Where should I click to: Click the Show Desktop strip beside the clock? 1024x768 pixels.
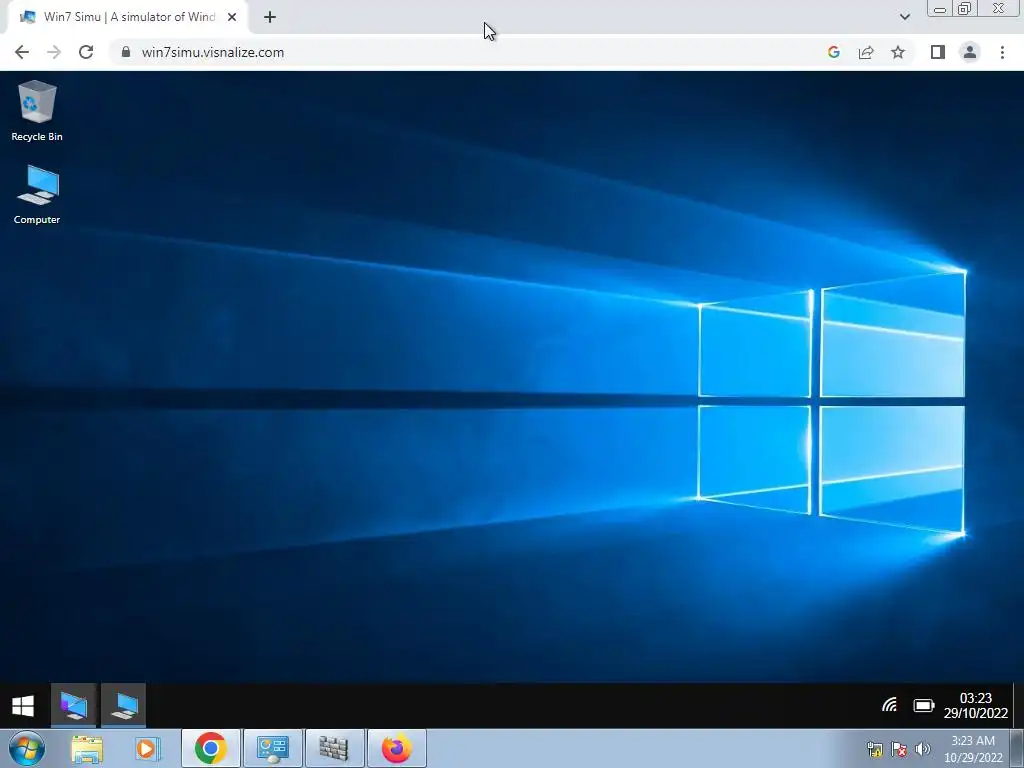(1017, 748)
